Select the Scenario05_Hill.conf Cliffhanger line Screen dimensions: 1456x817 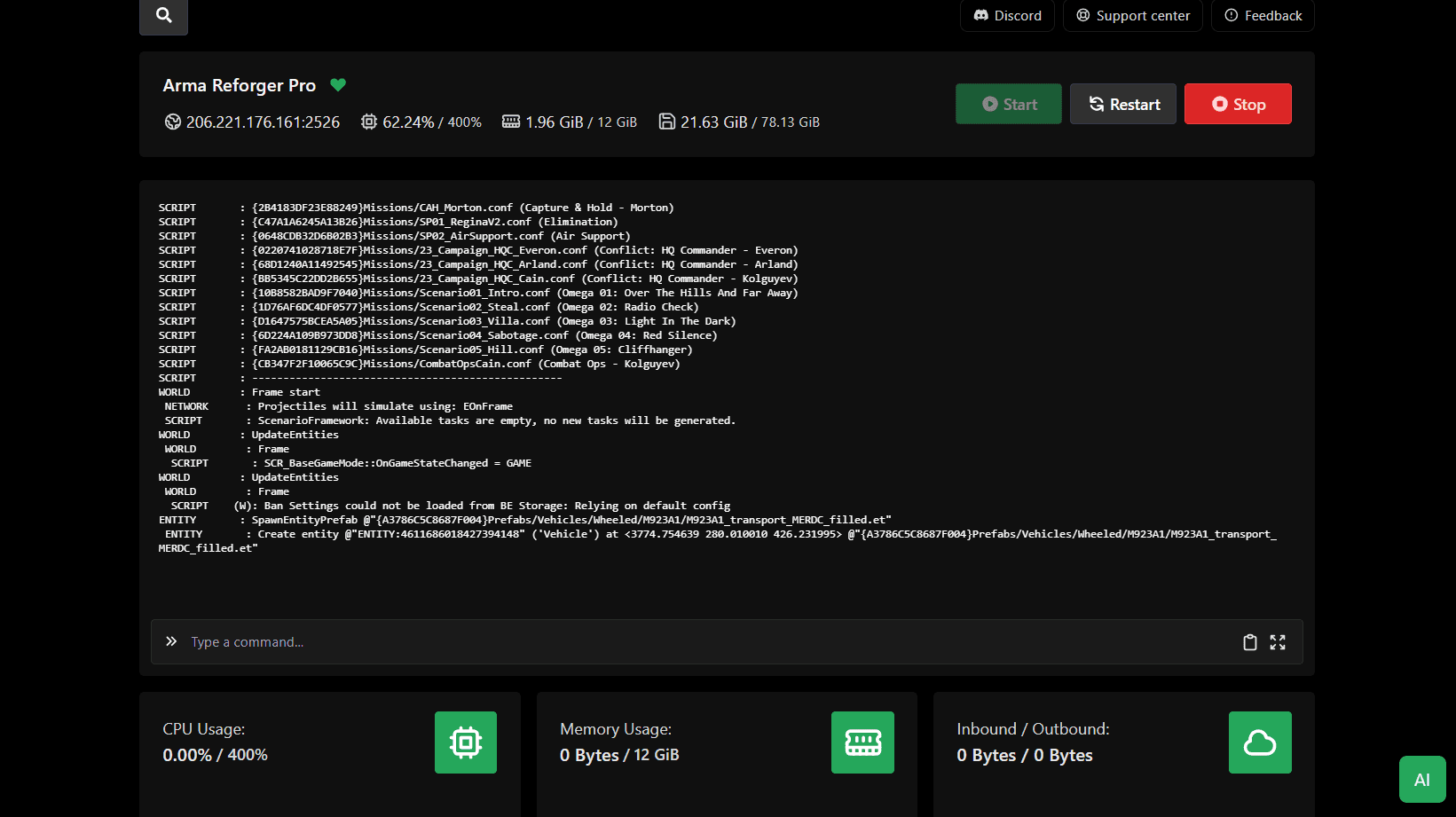426,350
